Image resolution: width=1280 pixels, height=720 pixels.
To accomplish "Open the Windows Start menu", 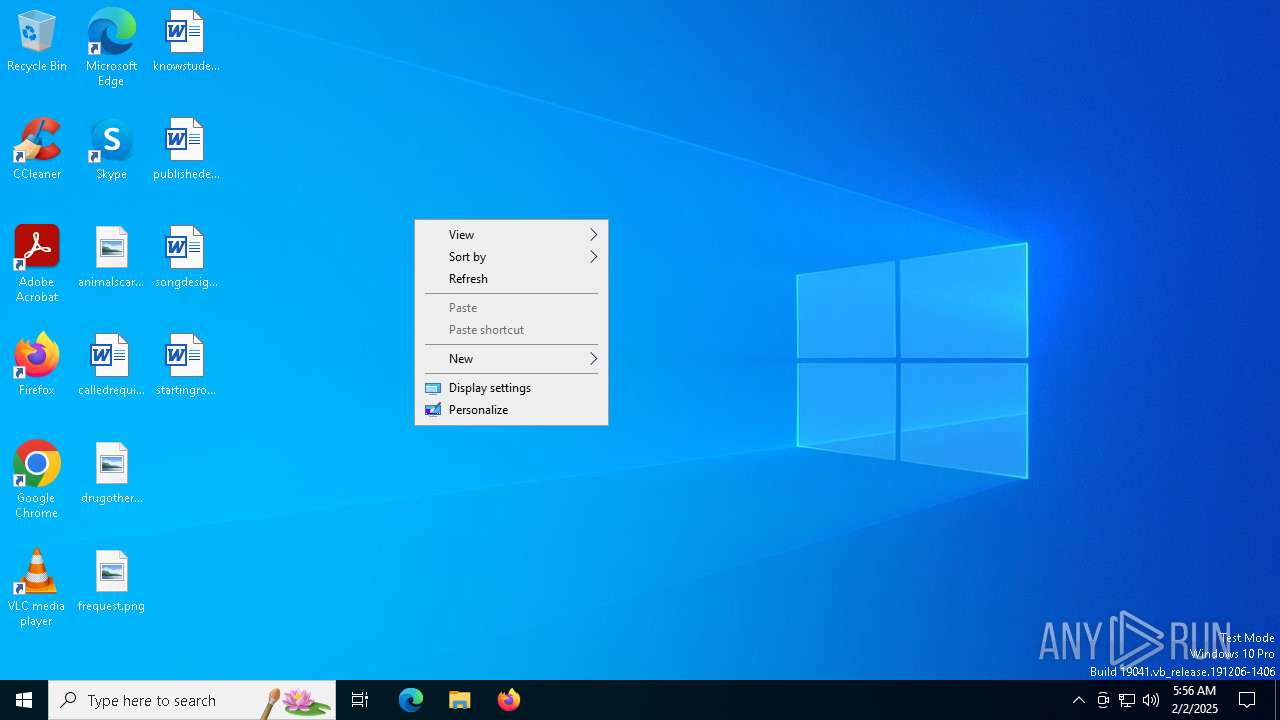I will tap(24, 700).
